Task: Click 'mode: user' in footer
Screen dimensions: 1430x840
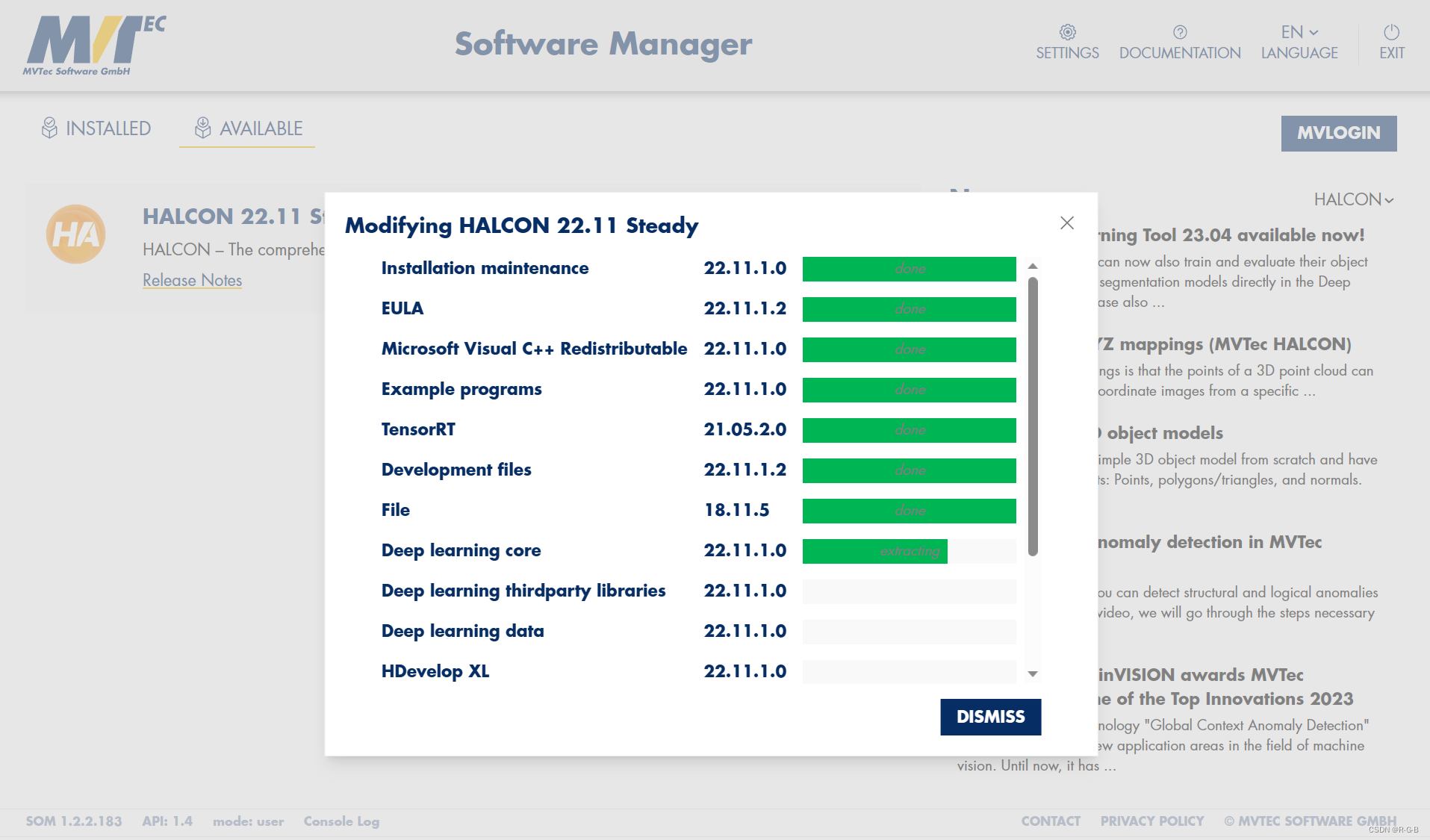Action: [x=248, y=821]
